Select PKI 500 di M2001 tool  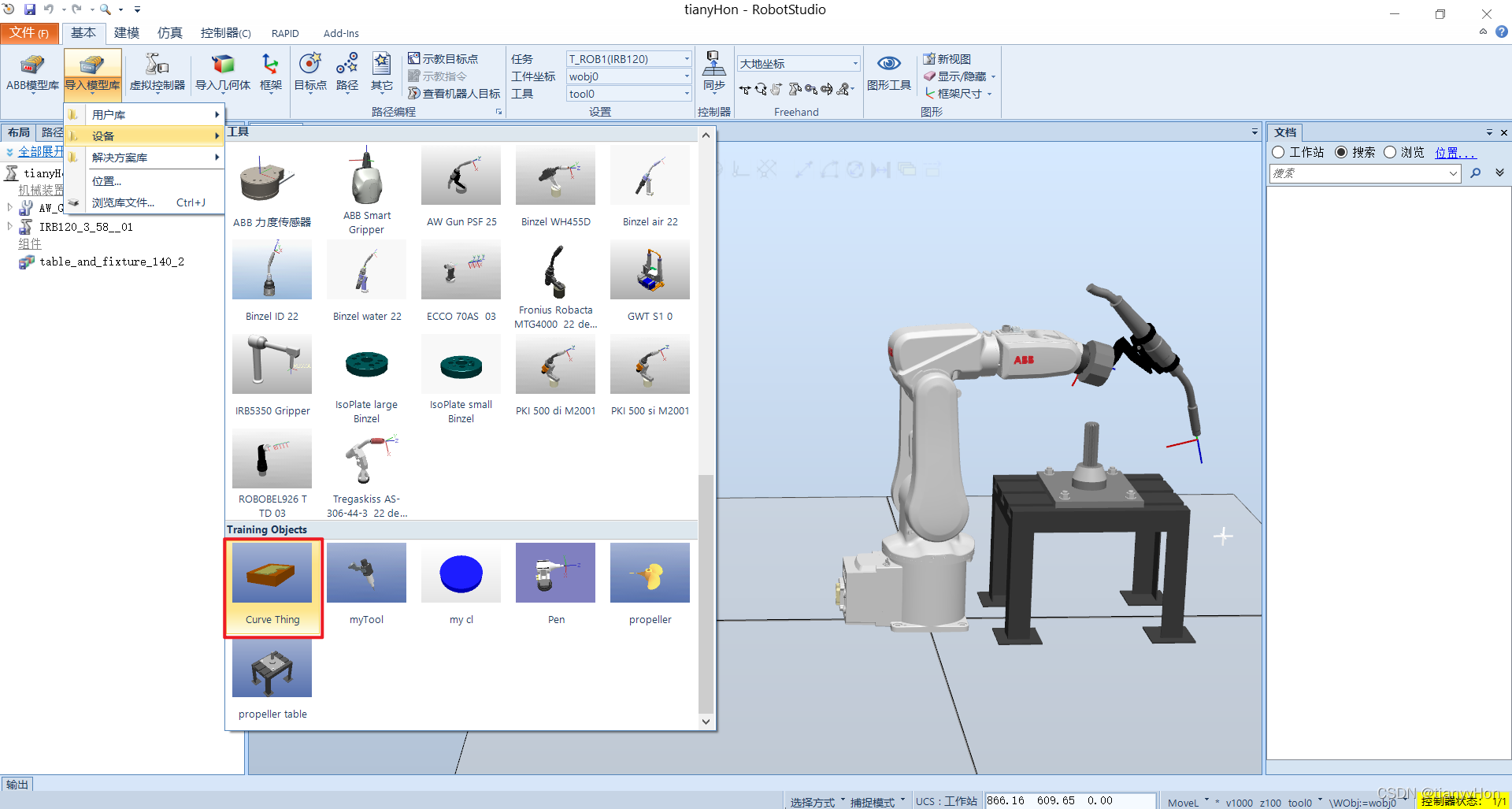point(556,376)
